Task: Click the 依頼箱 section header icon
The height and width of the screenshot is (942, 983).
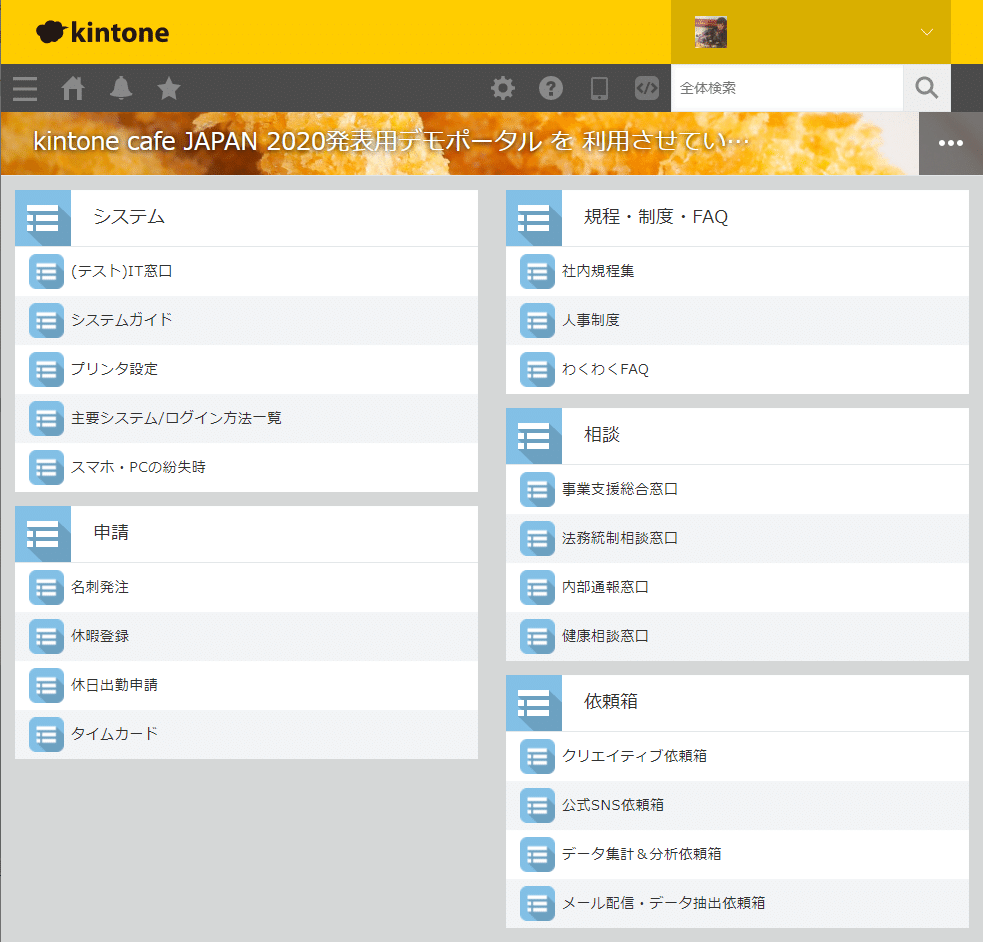Action: 534,703
